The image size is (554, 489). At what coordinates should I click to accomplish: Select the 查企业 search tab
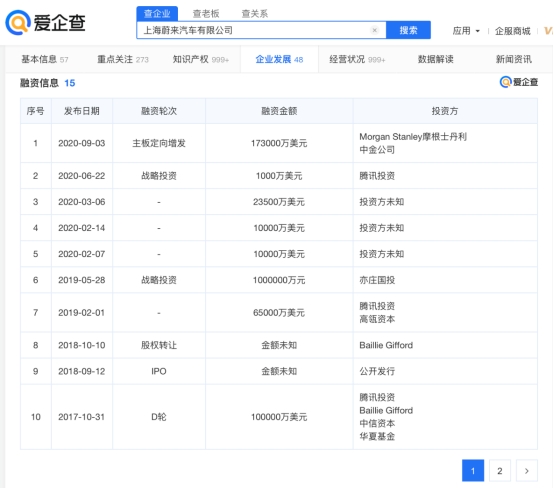point(157,14)
